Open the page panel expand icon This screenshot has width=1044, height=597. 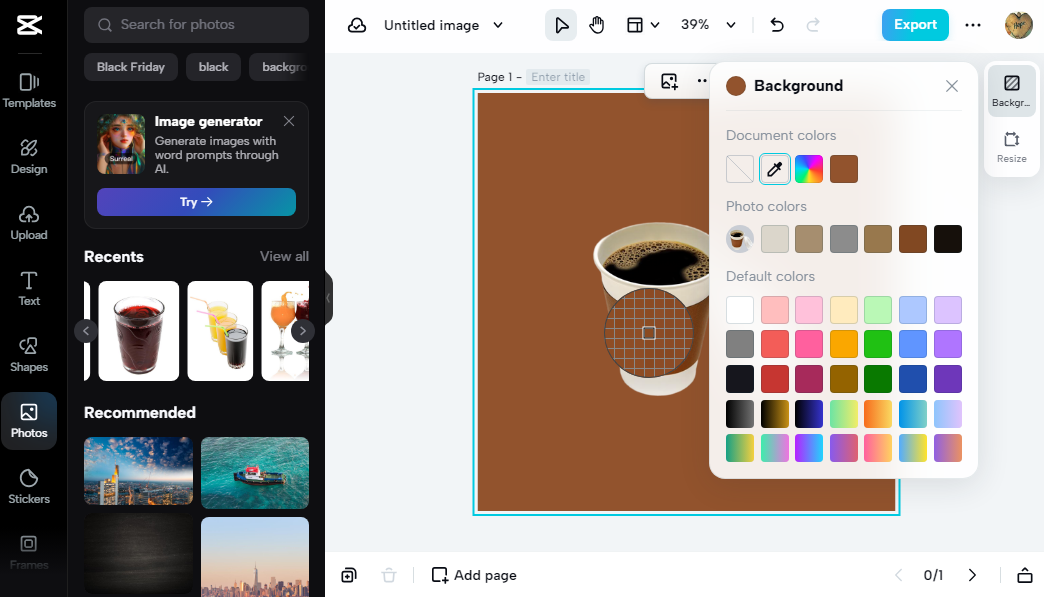coord(1025,575)
